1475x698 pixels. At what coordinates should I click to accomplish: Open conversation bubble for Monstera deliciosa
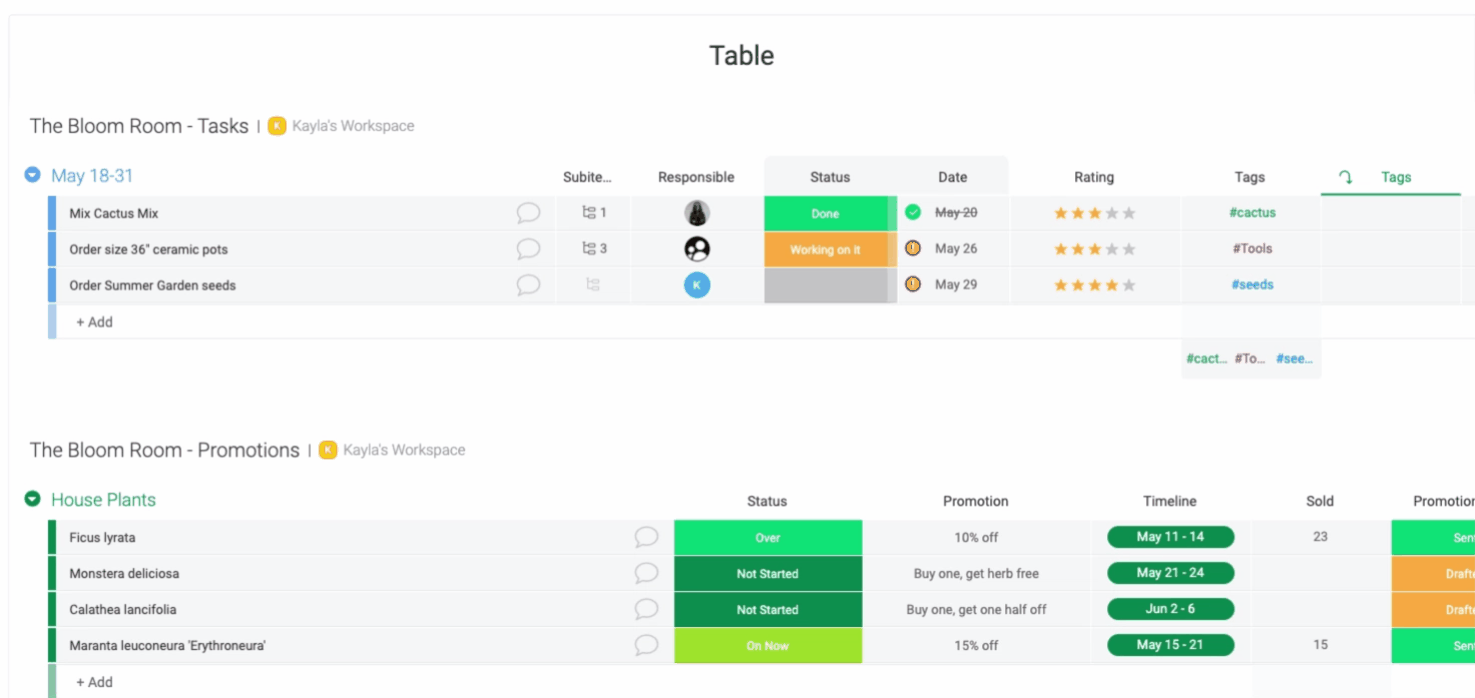(x=646, y=573)
